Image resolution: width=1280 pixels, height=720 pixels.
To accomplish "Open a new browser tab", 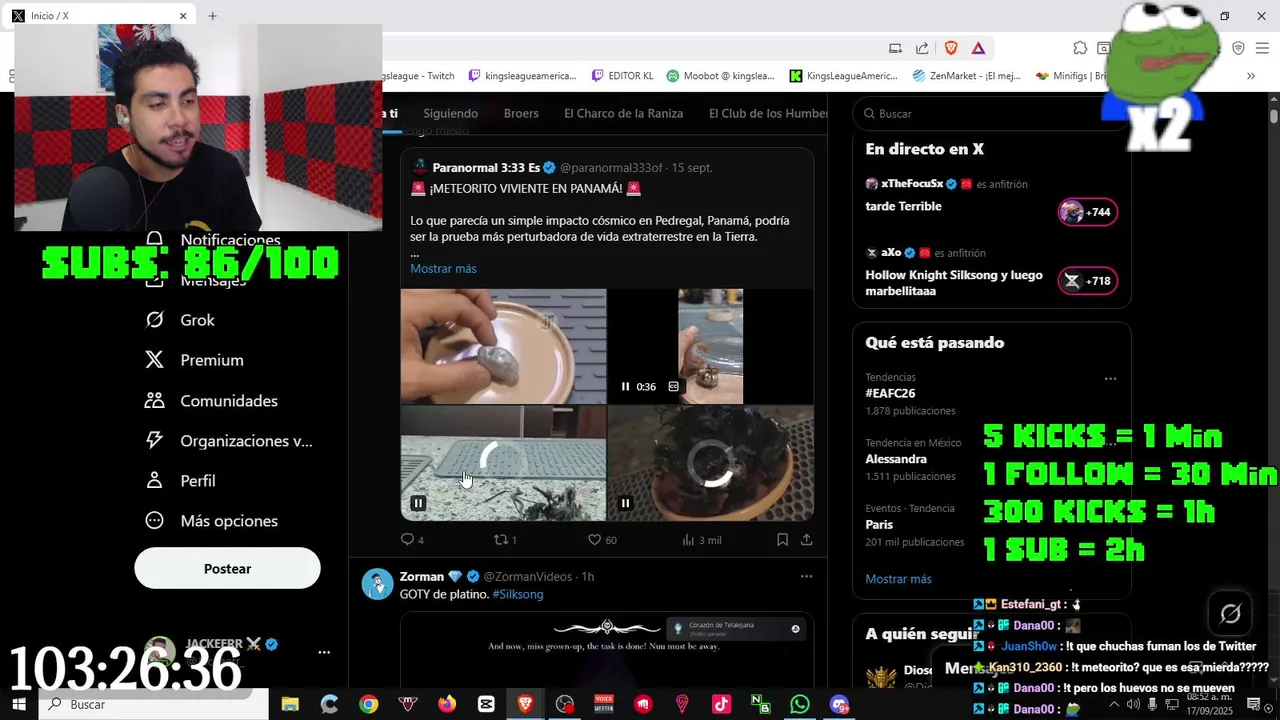I will (x=212, y=16).
